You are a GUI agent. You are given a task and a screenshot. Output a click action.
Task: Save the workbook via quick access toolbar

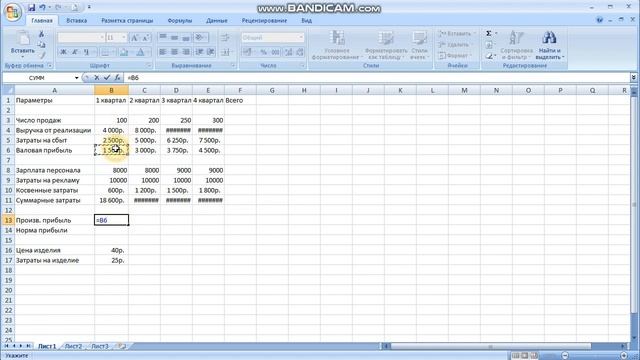[31, 7]
